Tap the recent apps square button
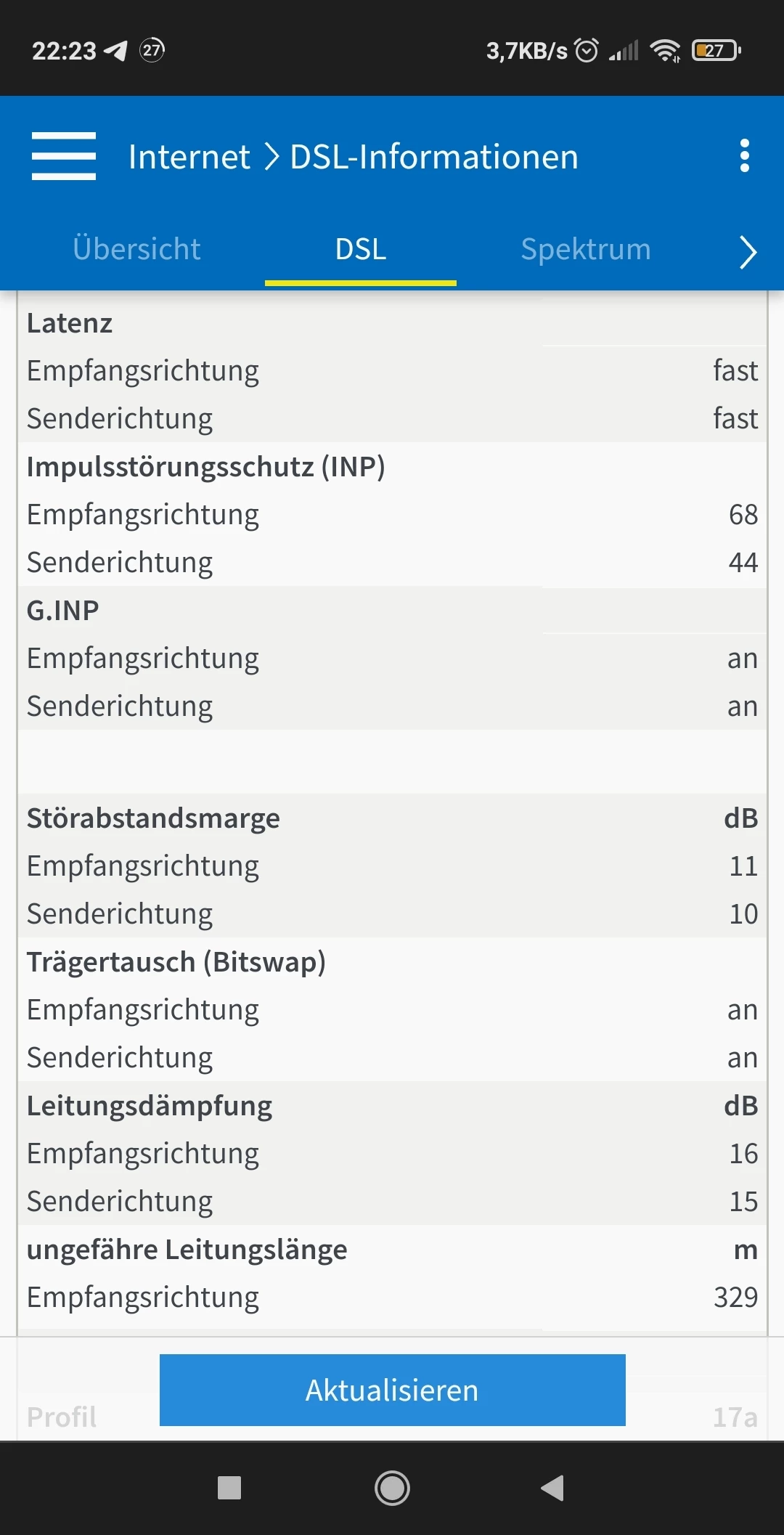This screenshot has width=784, height=1535. point(229,1488)
